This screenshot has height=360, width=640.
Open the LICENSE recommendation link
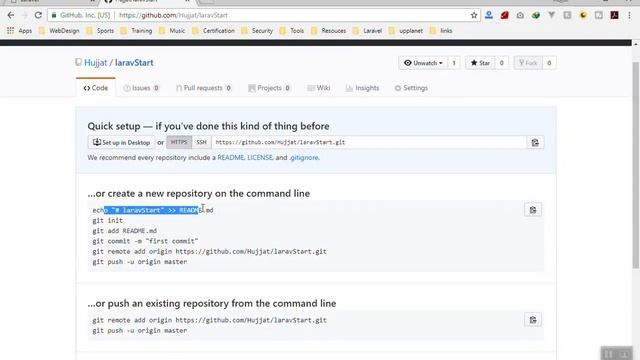point(260,158)
